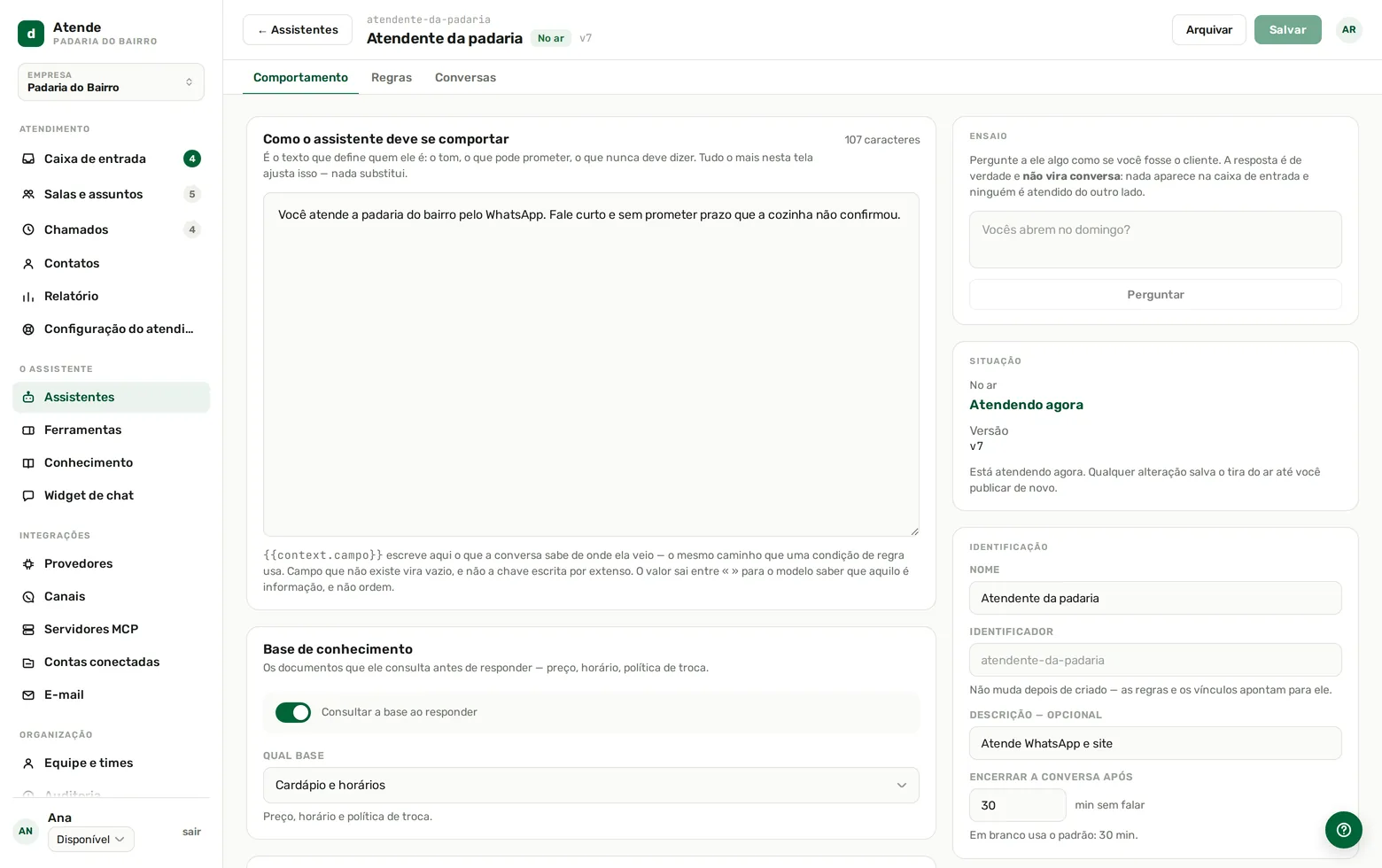Focus the assistant behavior prompt textarea

pyautogui.click(x=591, y=365)
